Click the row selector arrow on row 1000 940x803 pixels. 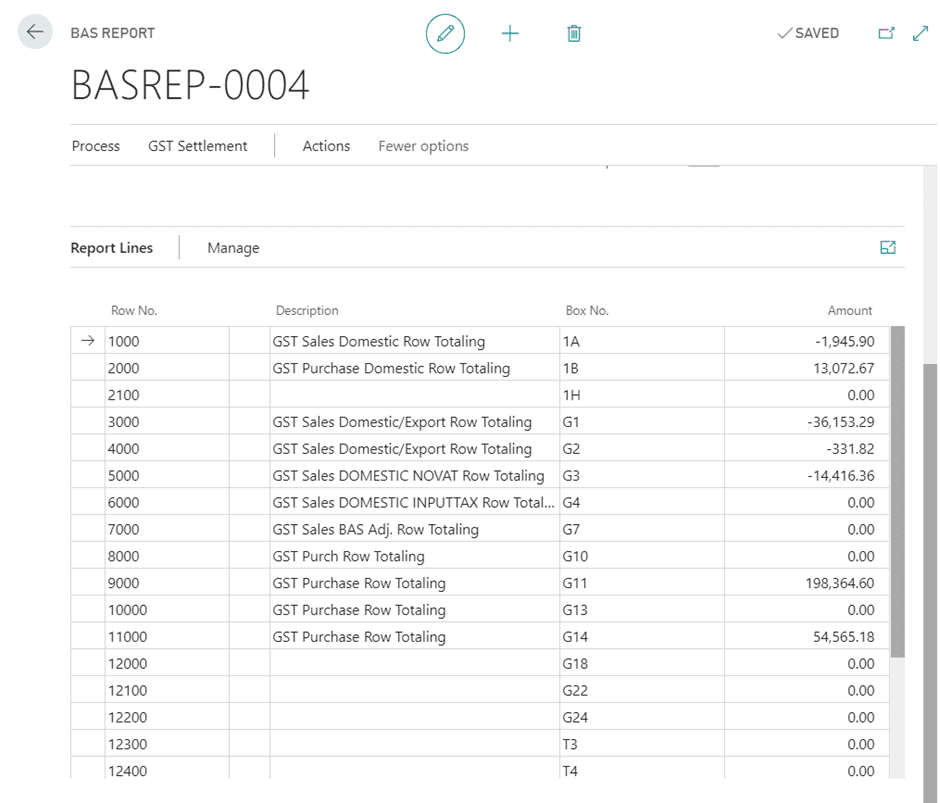click(86, 340)
